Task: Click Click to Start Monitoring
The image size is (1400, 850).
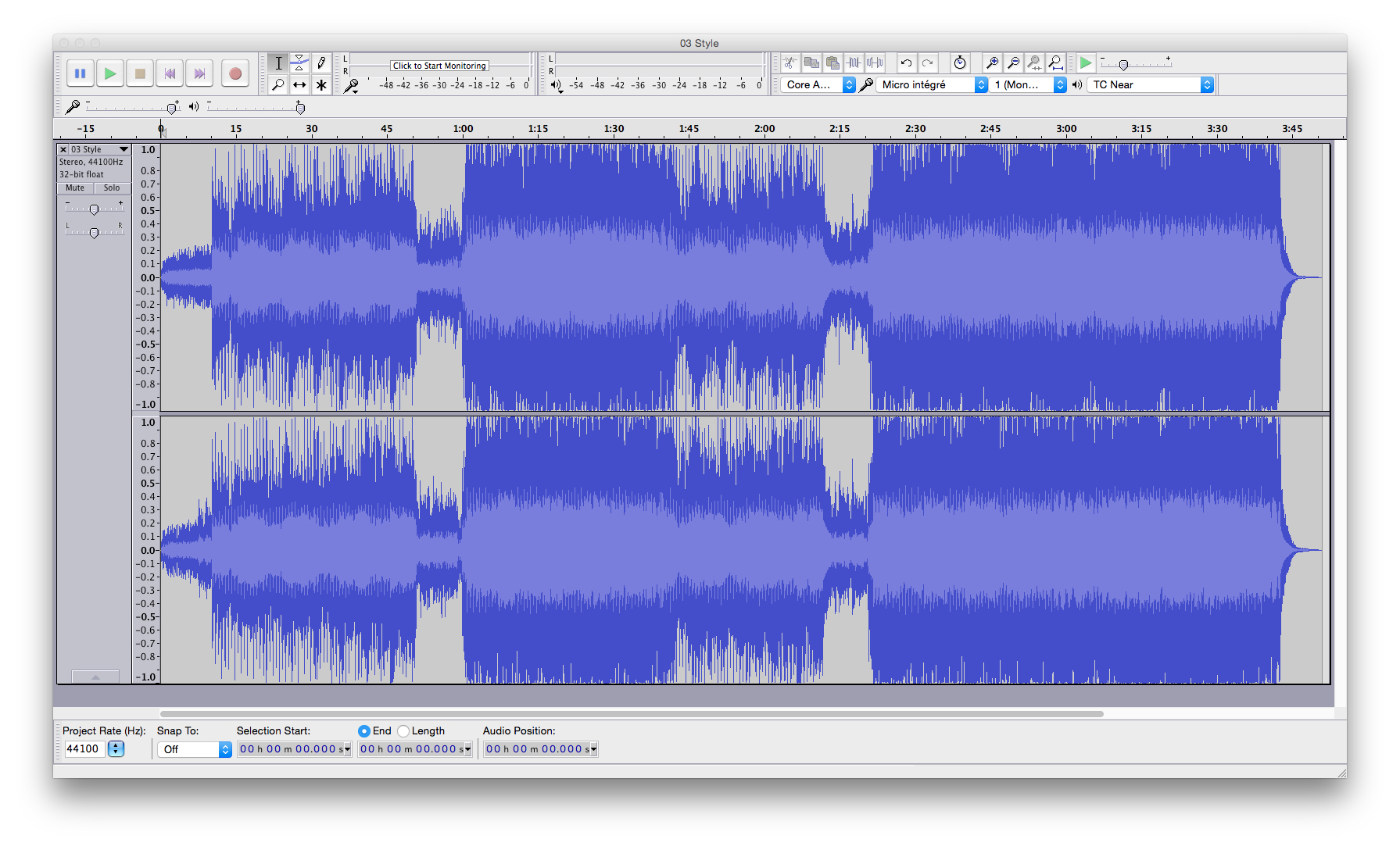Action: click(439, 65)
